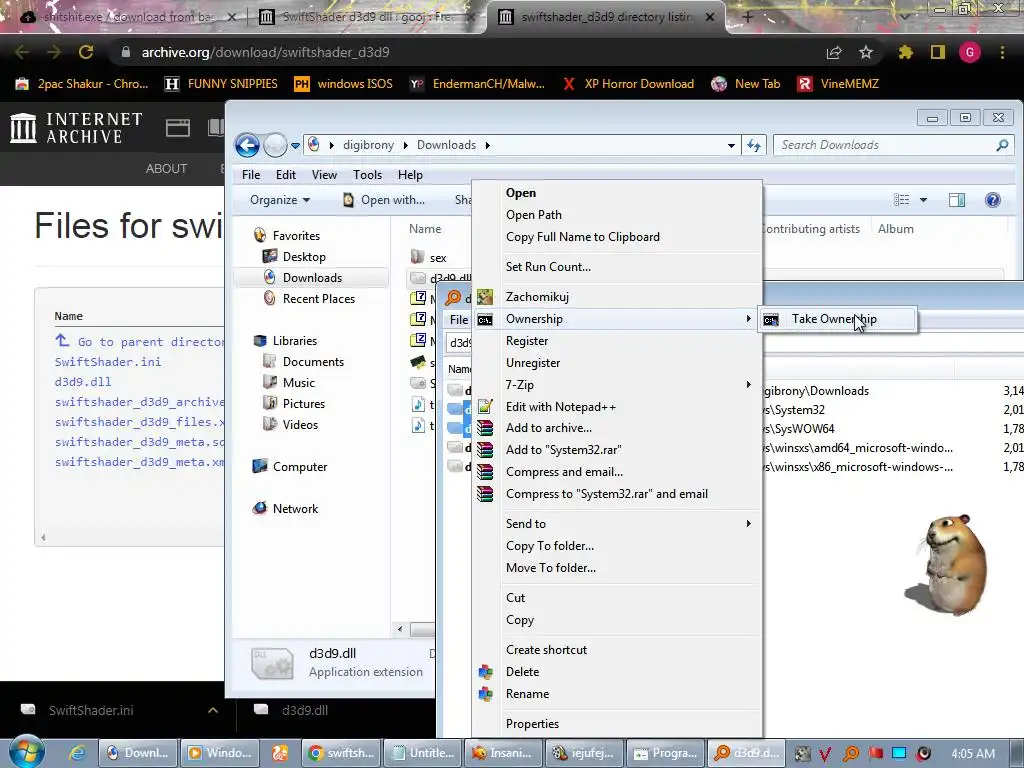Screen dimensions: 1024x768
Task: Click Zachomikuj context menu item
Action: (537, 297)
